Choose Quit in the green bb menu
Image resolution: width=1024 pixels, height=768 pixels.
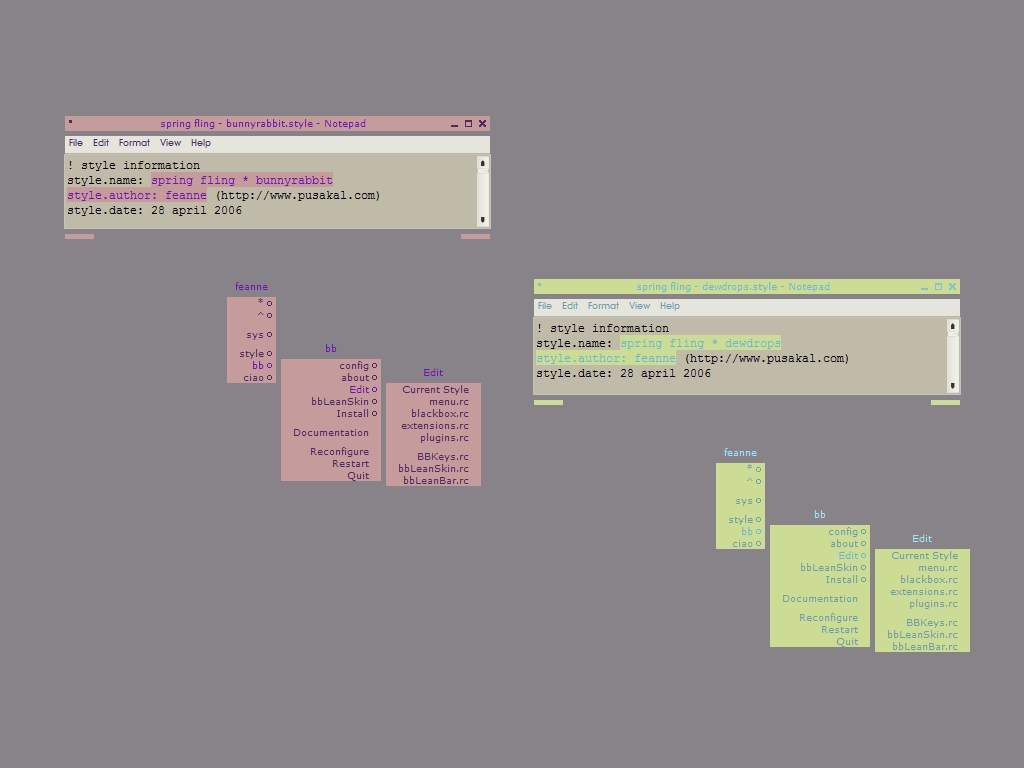(x=846, y=642)
